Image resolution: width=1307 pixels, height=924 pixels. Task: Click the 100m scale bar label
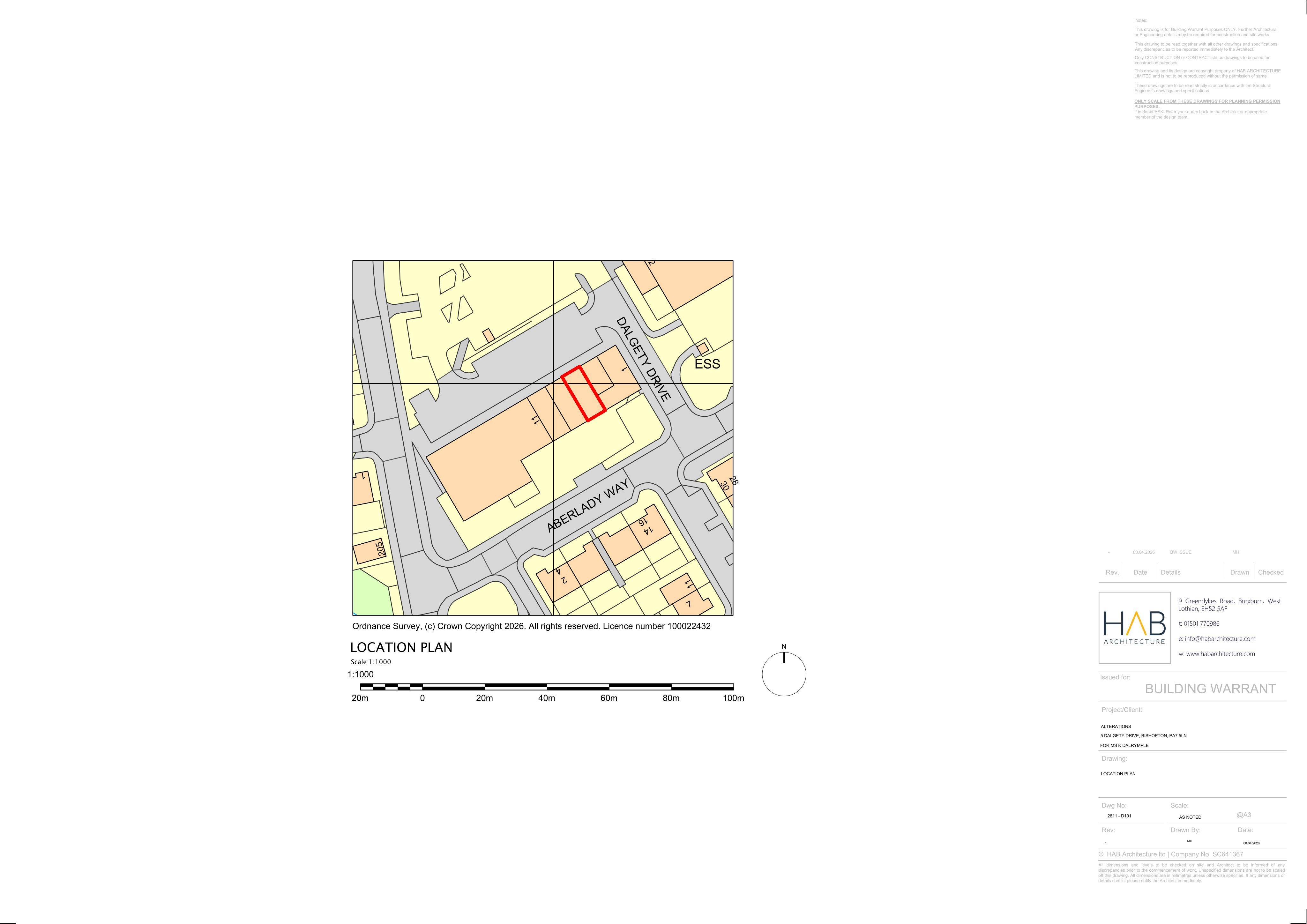[x=734, y=698]
